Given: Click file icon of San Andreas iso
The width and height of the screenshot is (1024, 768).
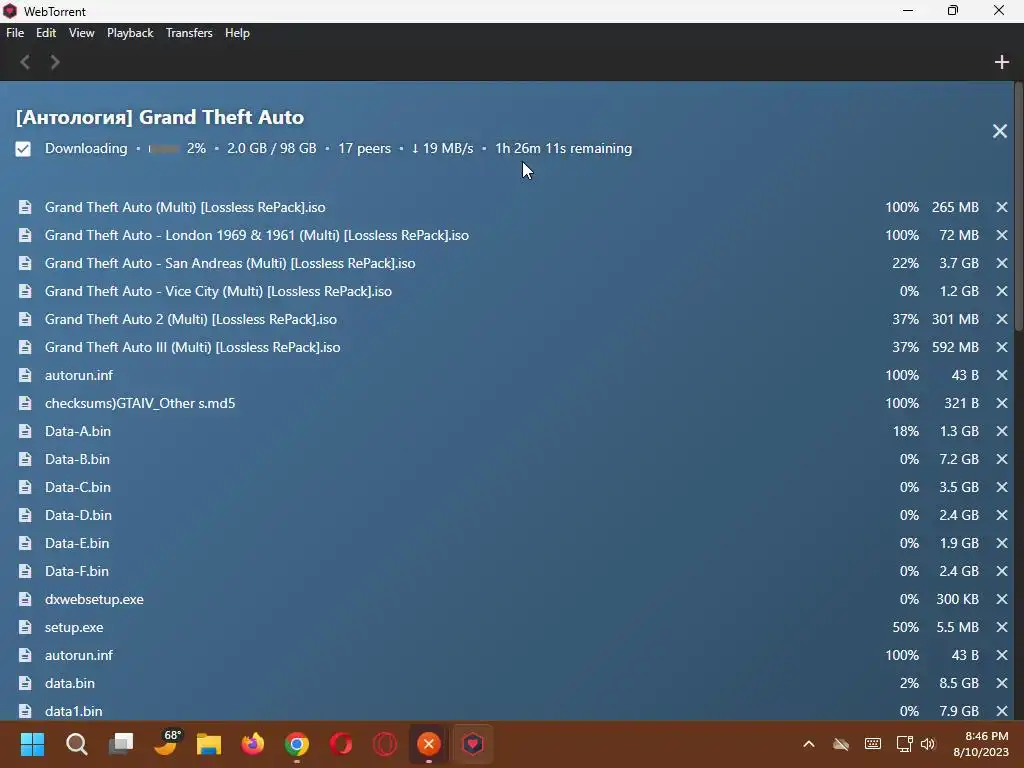Looking at the screenshot, I should point(25,263).
